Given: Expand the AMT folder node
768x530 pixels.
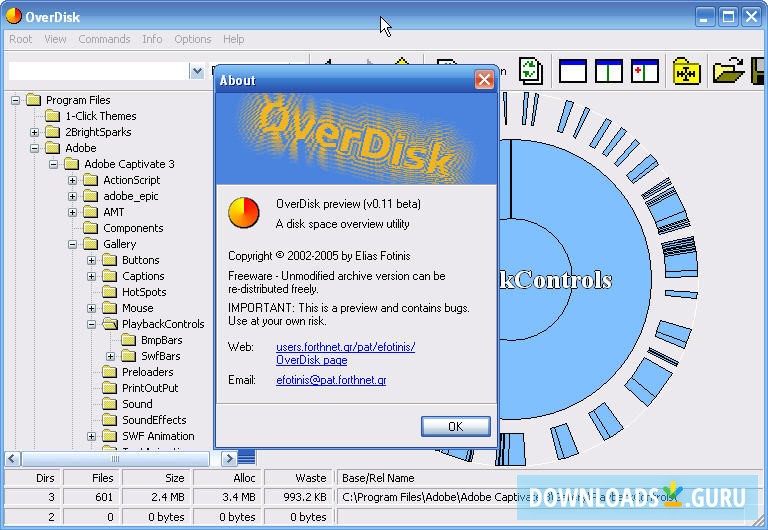Looking at the screenshot, I should 72,212.
